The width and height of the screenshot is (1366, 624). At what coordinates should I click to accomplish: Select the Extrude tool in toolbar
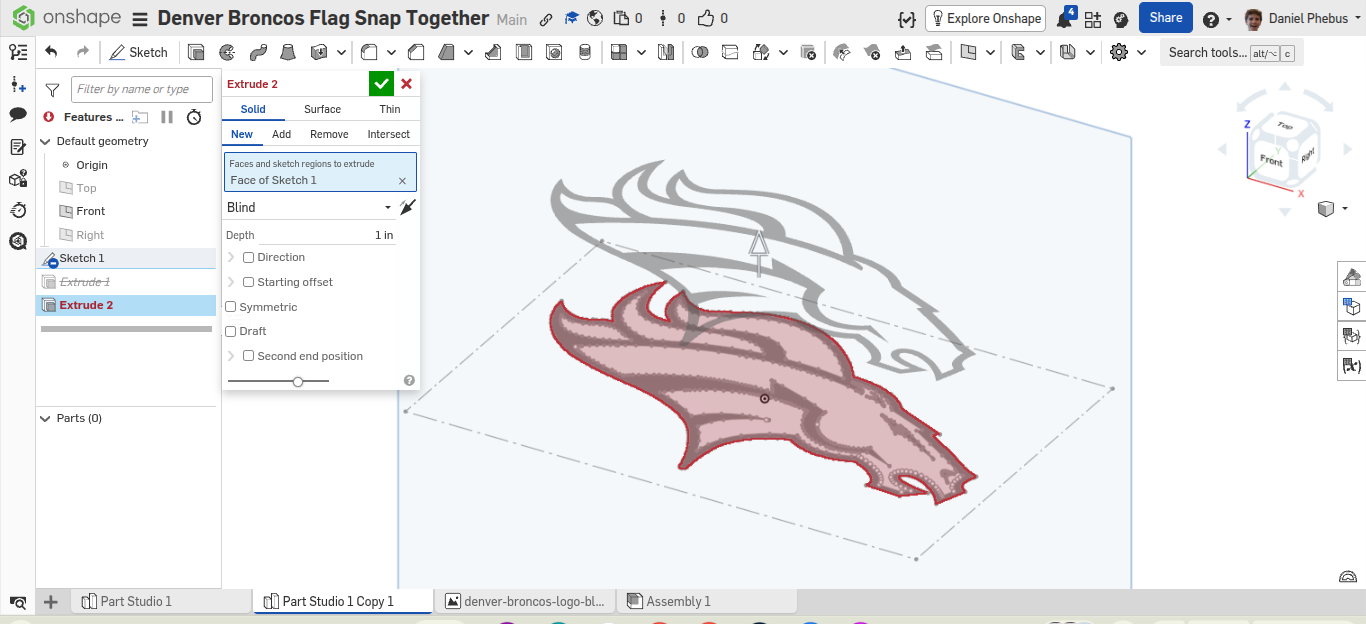(x=196, y=52)
